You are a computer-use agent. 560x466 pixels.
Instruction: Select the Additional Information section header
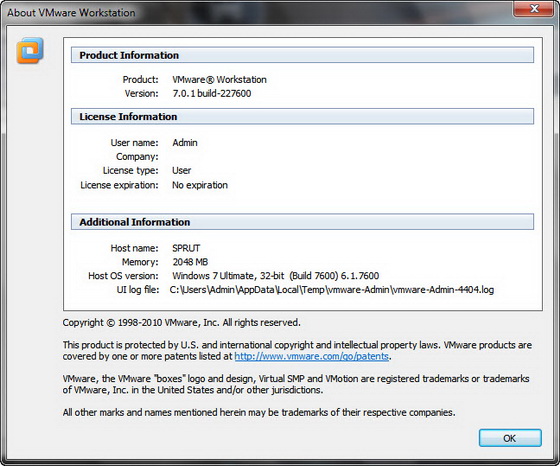point(302,222)
